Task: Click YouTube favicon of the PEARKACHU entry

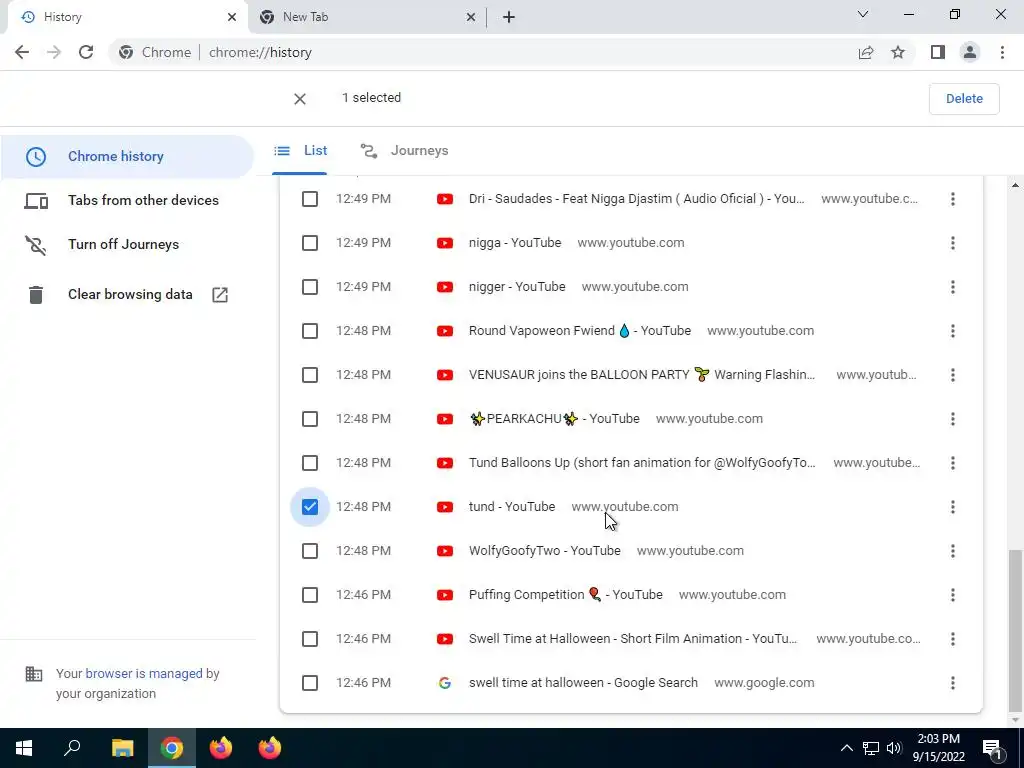Action: (445, 419)
